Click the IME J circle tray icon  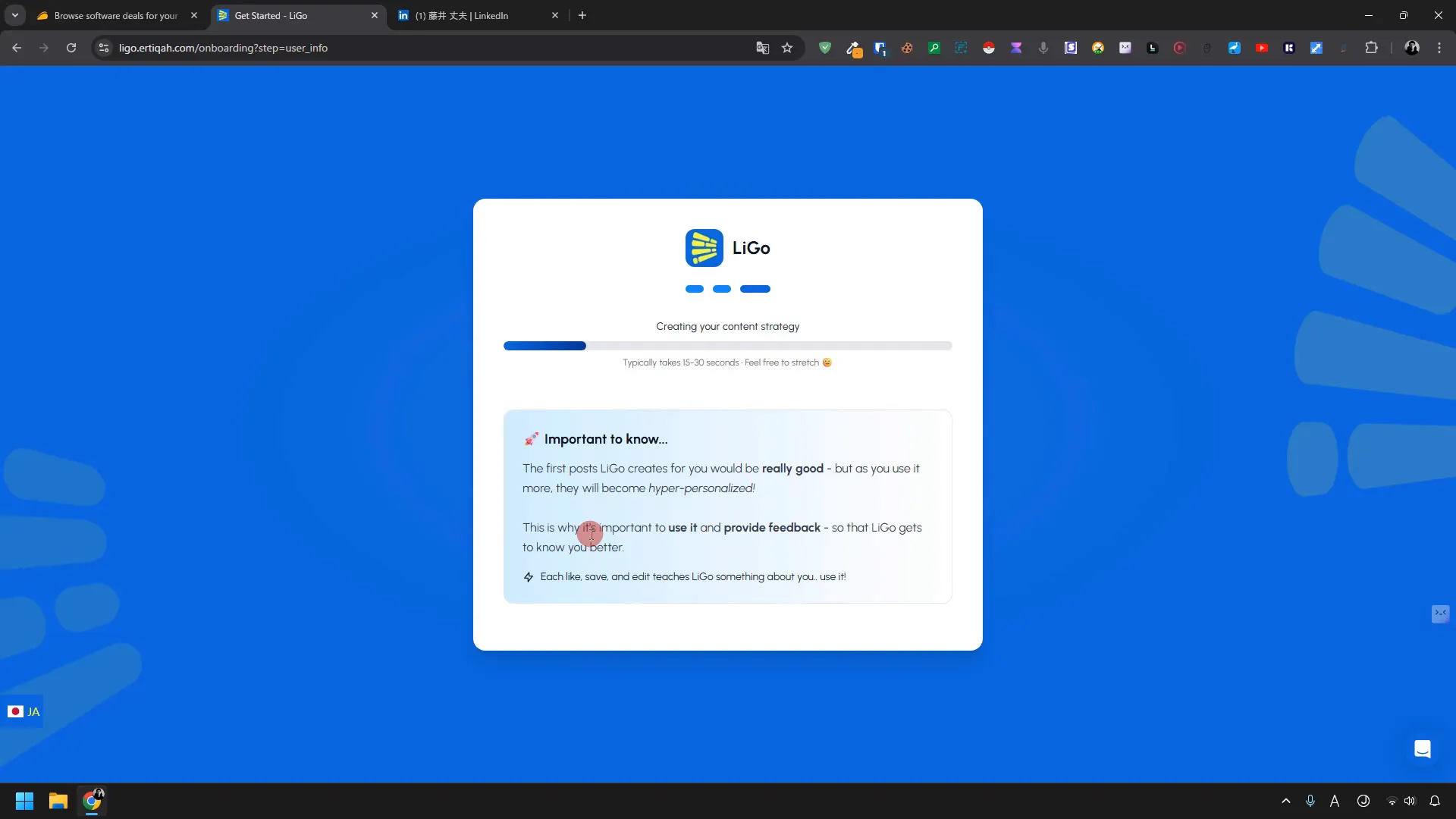click(x=1363, y=801)
